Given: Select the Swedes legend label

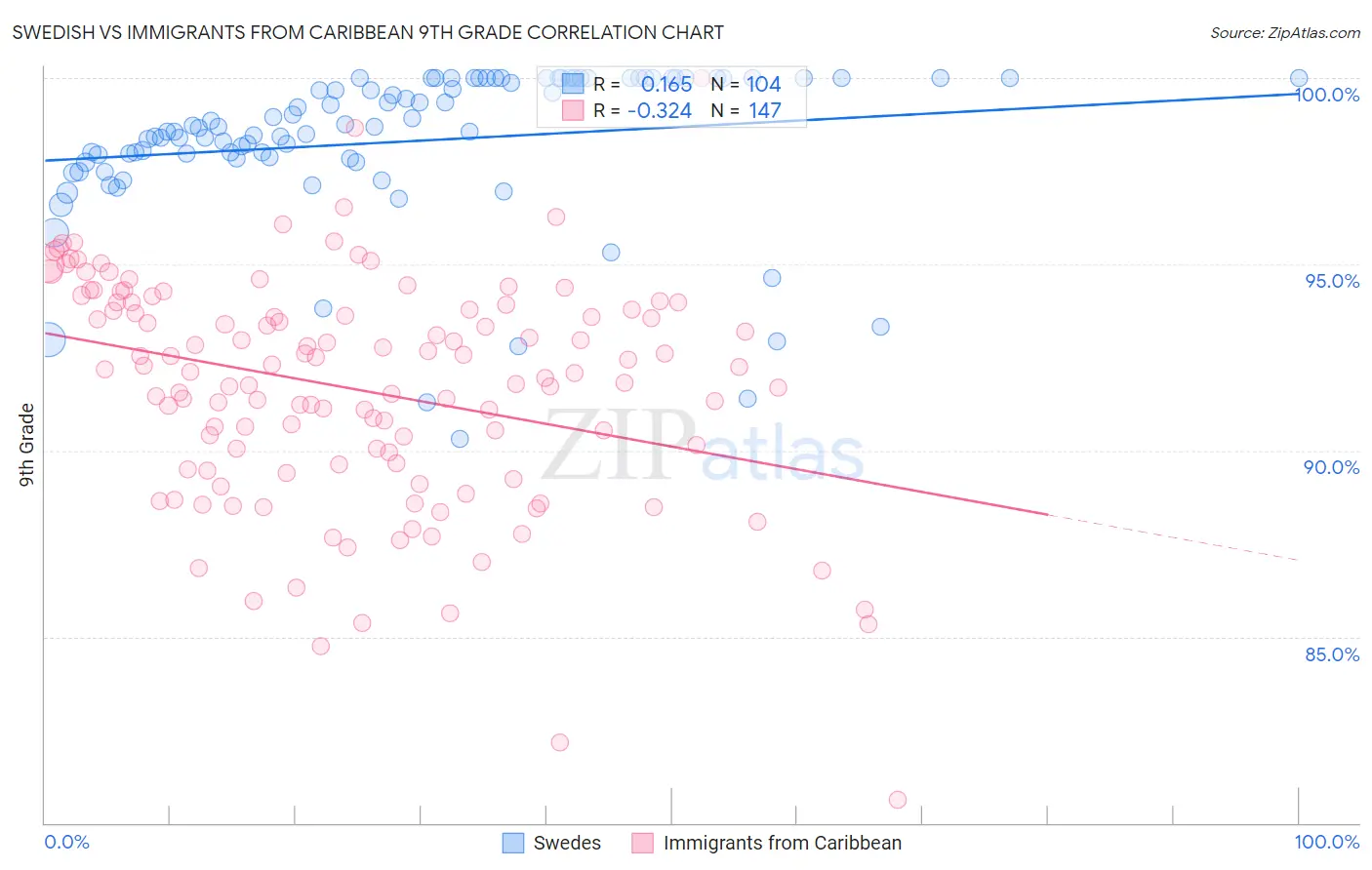Looking at the screenshot, I should (x=567, y=843).
